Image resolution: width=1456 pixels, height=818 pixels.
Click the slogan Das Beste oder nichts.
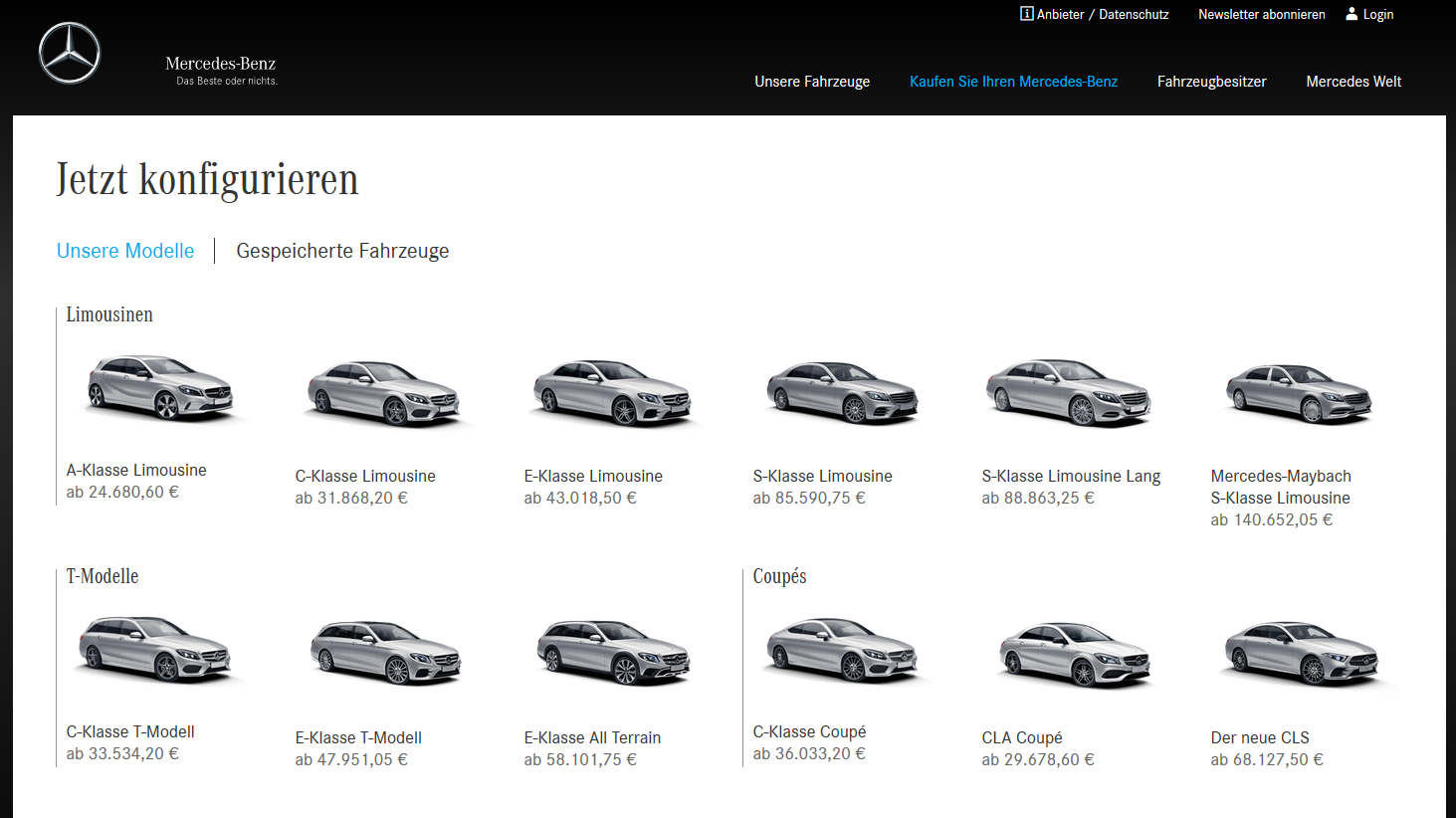pos(227,82)
